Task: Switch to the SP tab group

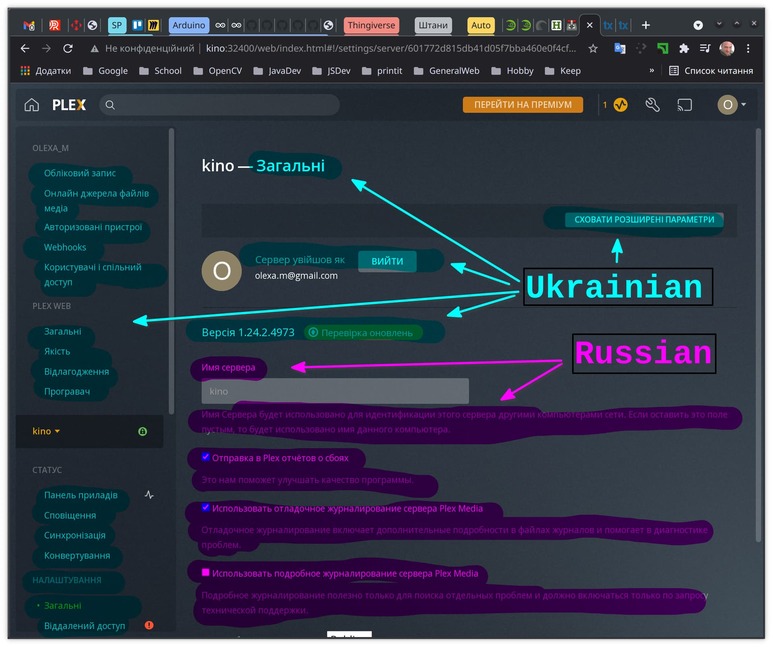Action: pyautogui.click(x=117, y=25)
